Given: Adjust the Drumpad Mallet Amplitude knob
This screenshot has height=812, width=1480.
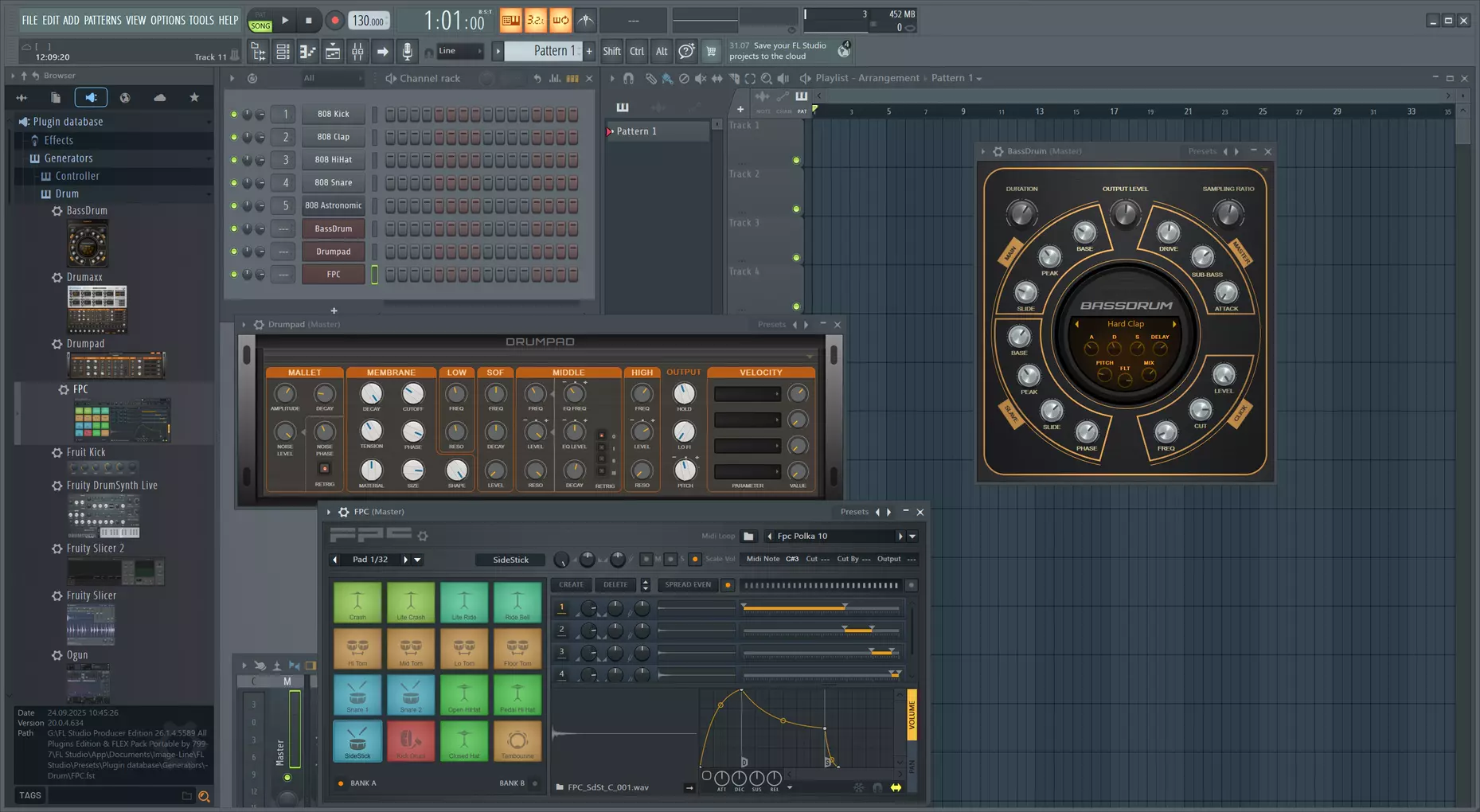Looking at the screenshot, I should pyautogui.click(x=284, y=393).
